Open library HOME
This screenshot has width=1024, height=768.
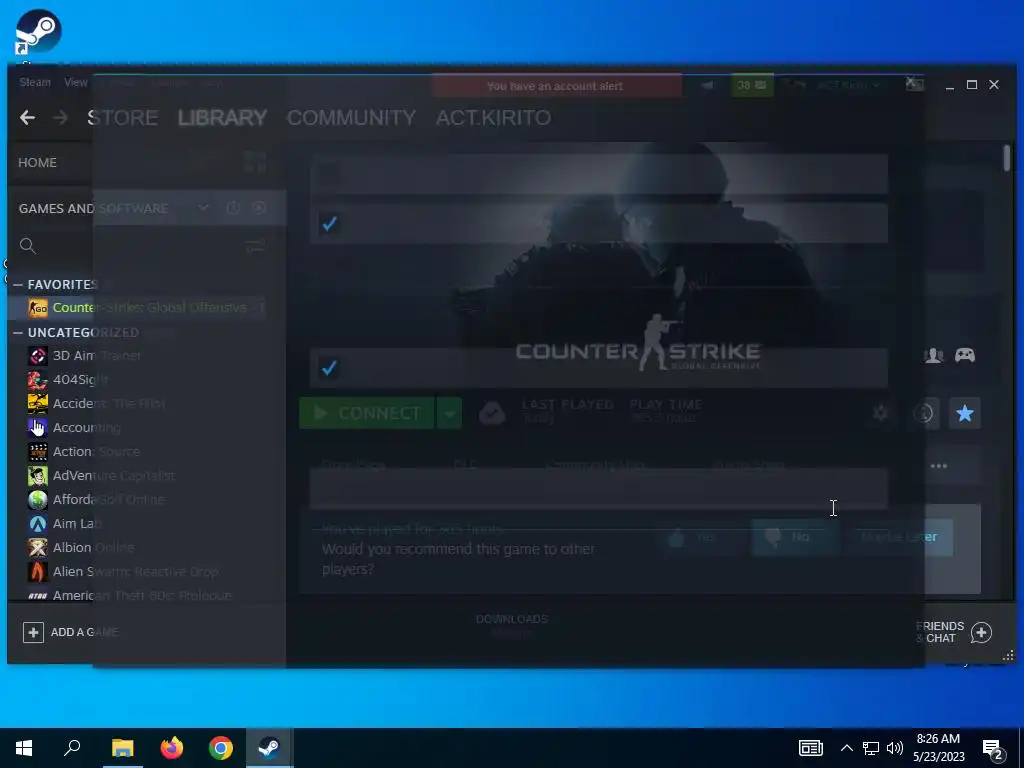(37, 163)
